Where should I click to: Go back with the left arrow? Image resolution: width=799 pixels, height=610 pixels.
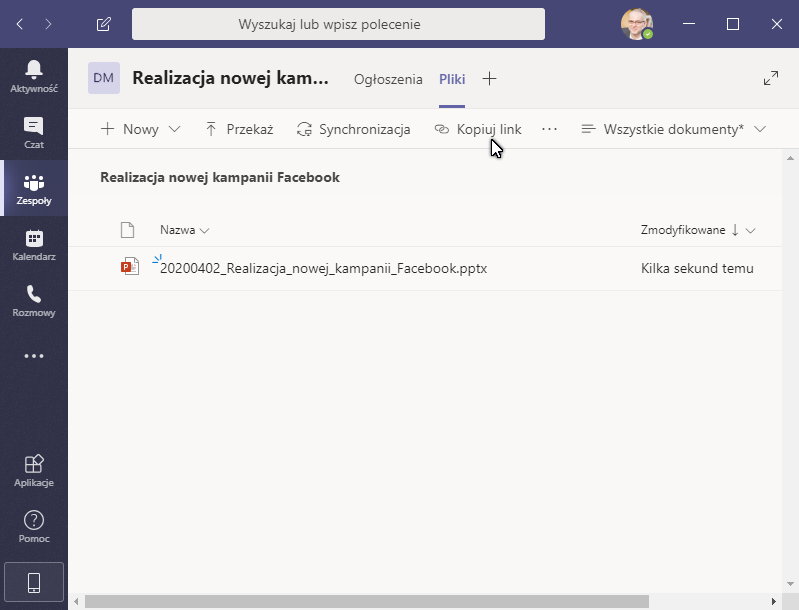coord(20,24)
